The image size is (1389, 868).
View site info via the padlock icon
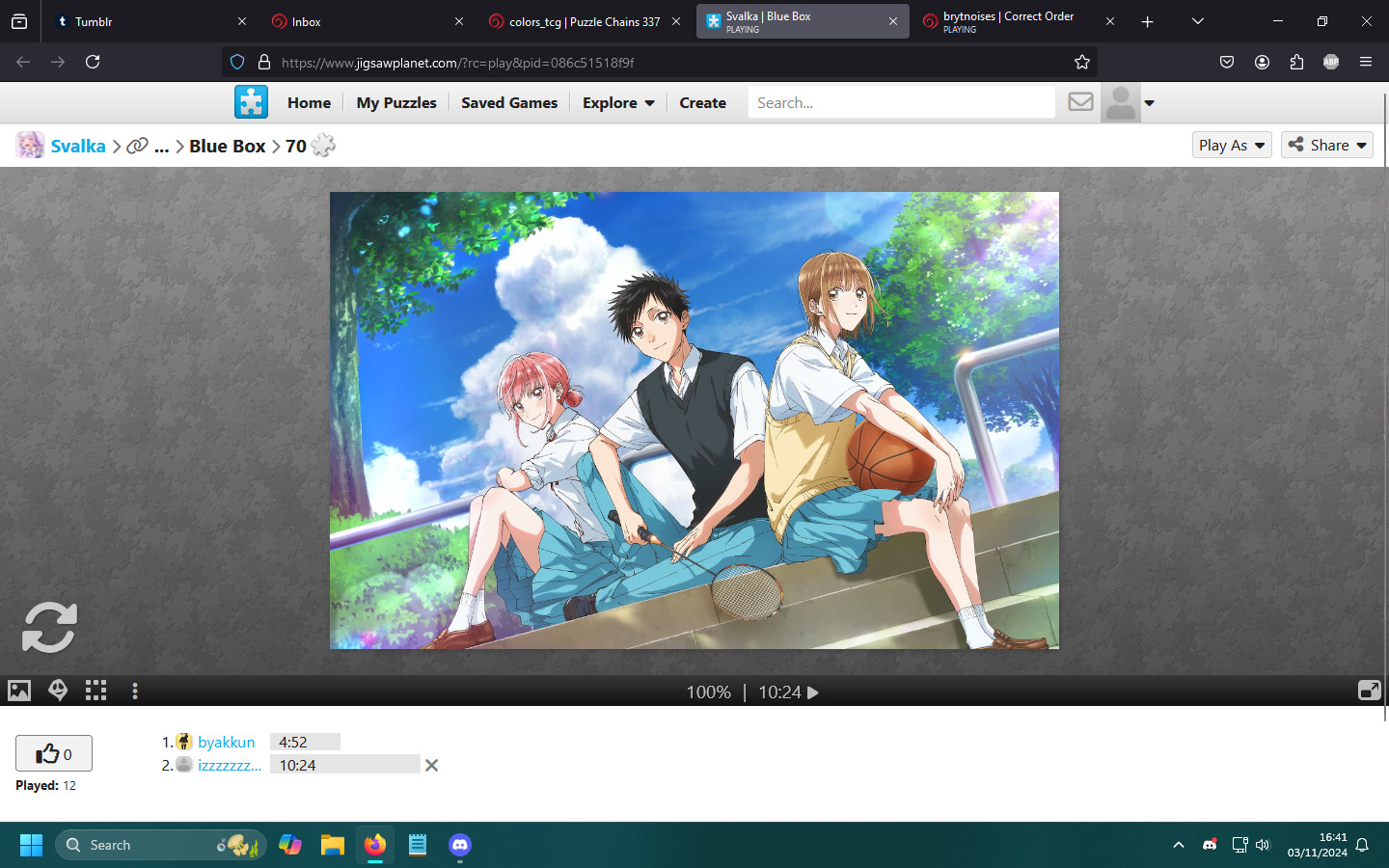tap(263, 62)
